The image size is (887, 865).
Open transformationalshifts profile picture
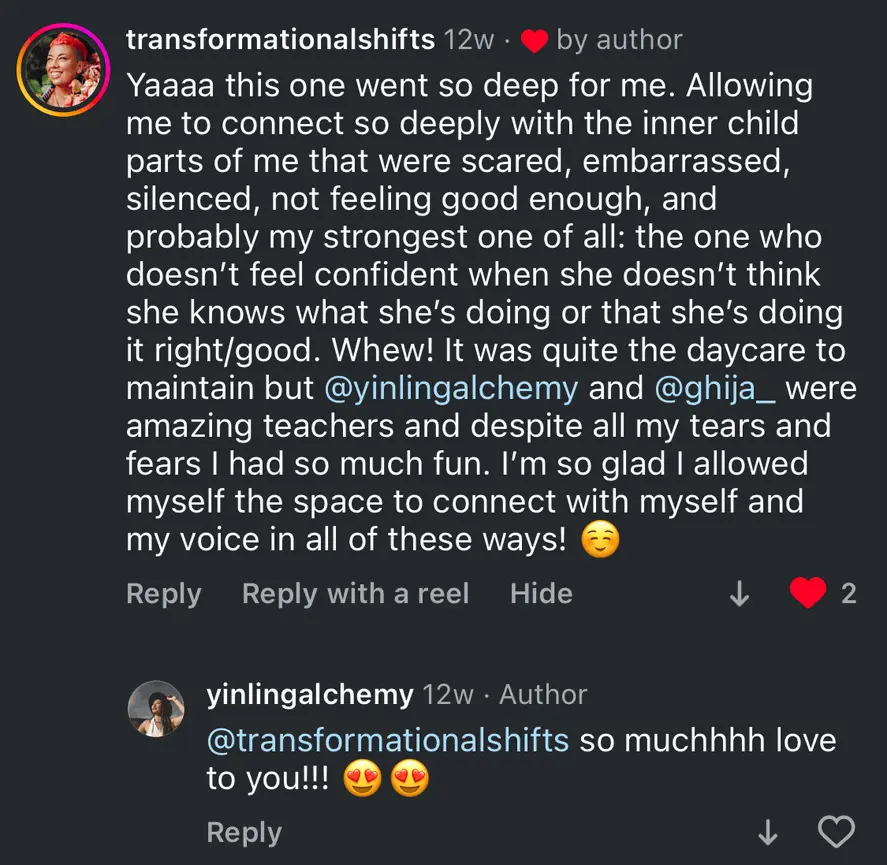[63, 70]
